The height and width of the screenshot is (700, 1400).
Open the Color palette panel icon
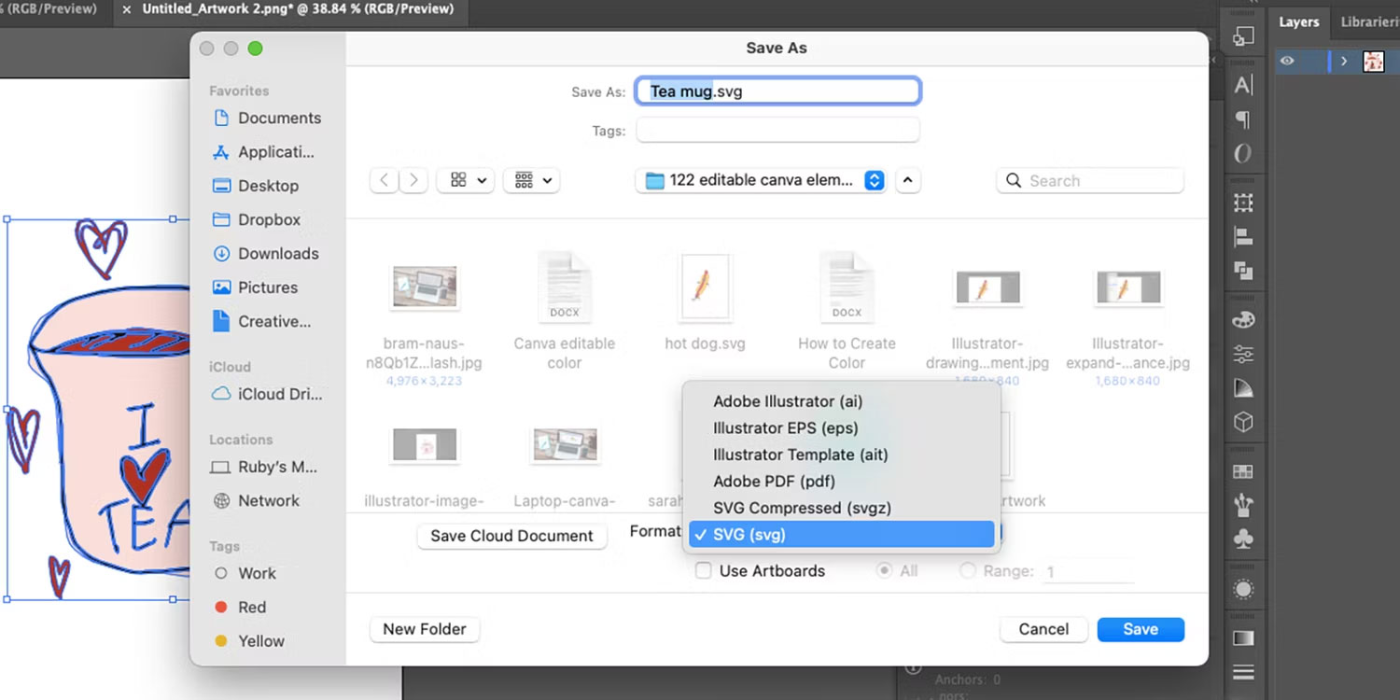(x=1243, y=320)
